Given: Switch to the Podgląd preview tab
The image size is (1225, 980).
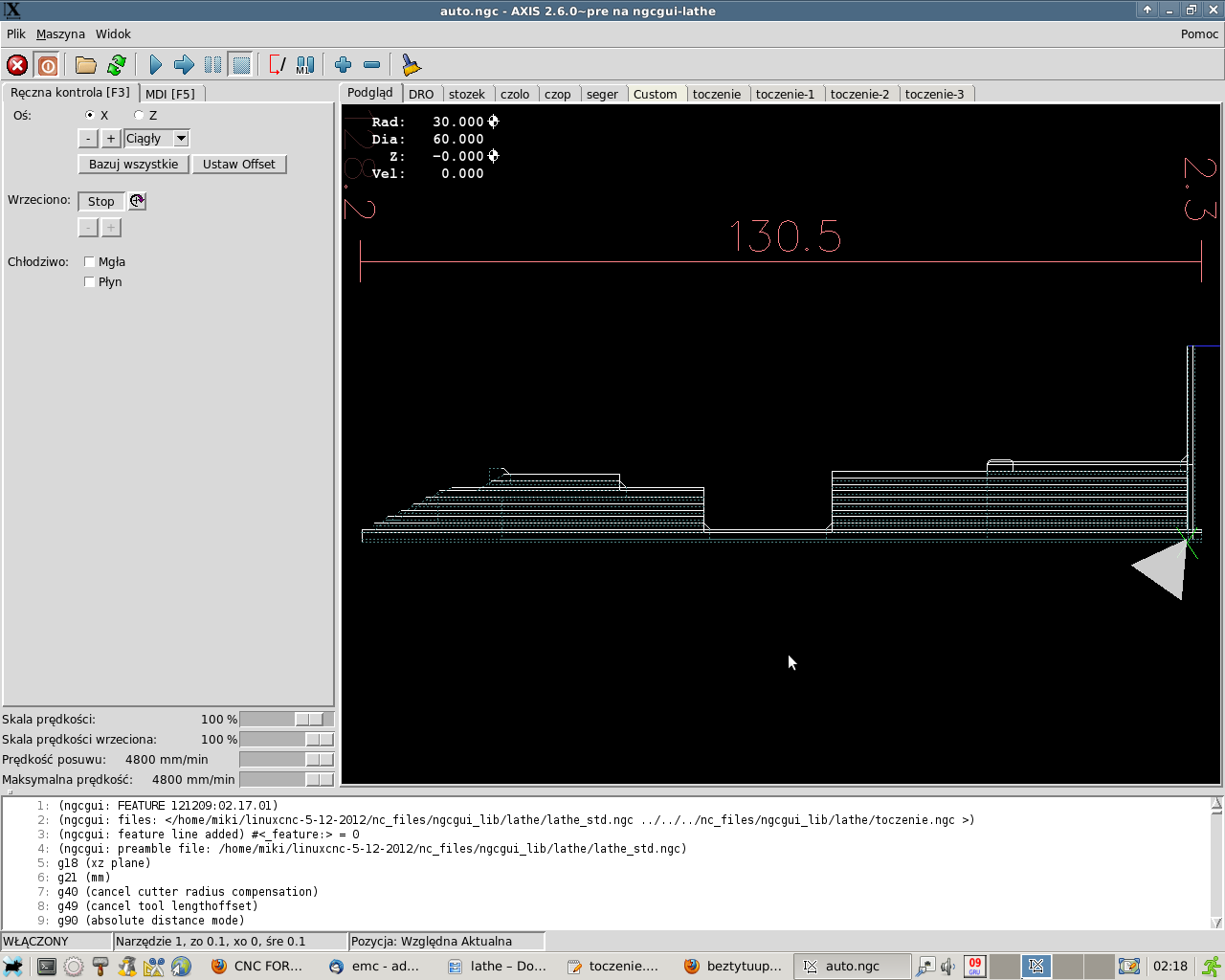Looking at the screenshot, I should click(370, 92).
